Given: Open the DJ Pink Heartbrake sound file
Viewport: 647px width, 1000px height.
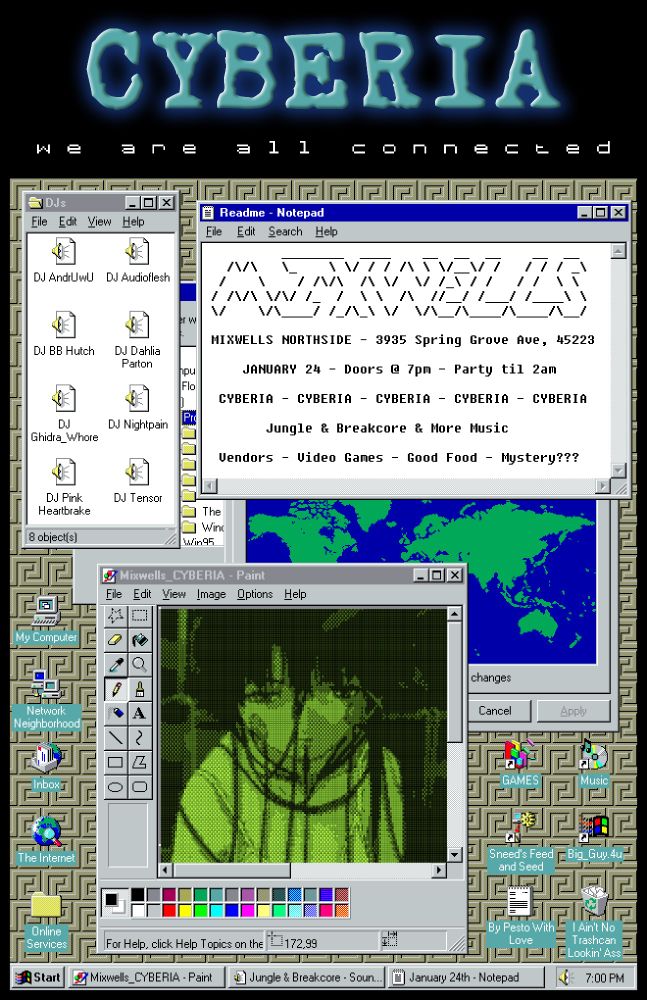Looking at the screenshot, I should [64, 487].
